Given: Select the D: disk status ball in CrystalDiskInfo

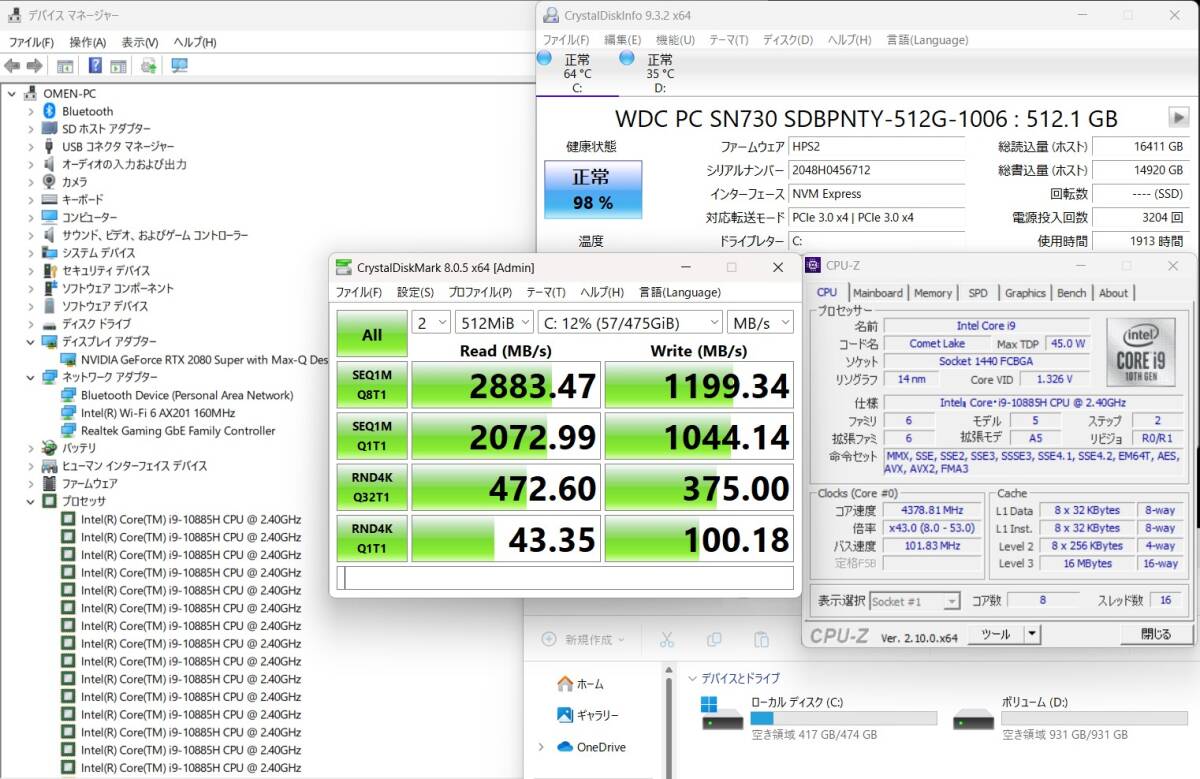Looking at the screenshot, I should pos(627,59).
